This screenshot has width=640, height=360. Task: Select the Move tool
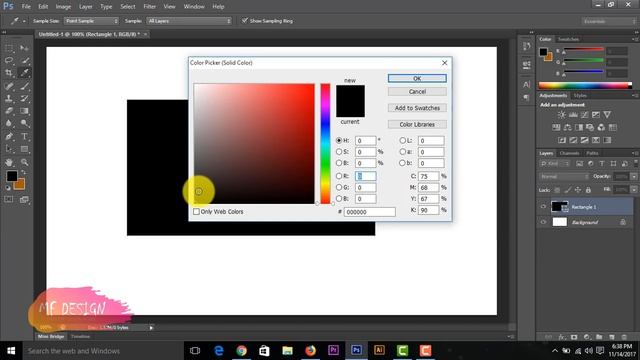[24, 48]
